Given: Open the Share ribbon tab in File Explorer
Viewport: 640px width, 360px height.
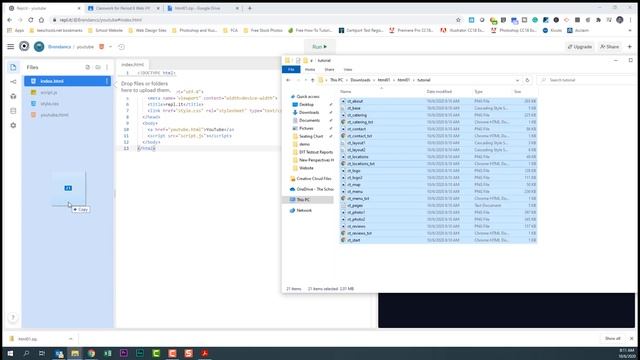Looking at the screenshot, I should [329, 70].
